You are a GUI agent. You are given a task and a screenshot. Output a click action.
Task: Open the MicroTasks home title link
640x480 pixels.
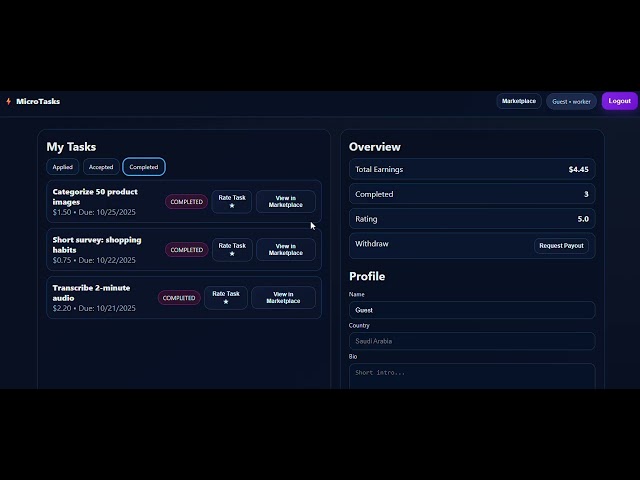pyautogui.click(x=38, y=101)
